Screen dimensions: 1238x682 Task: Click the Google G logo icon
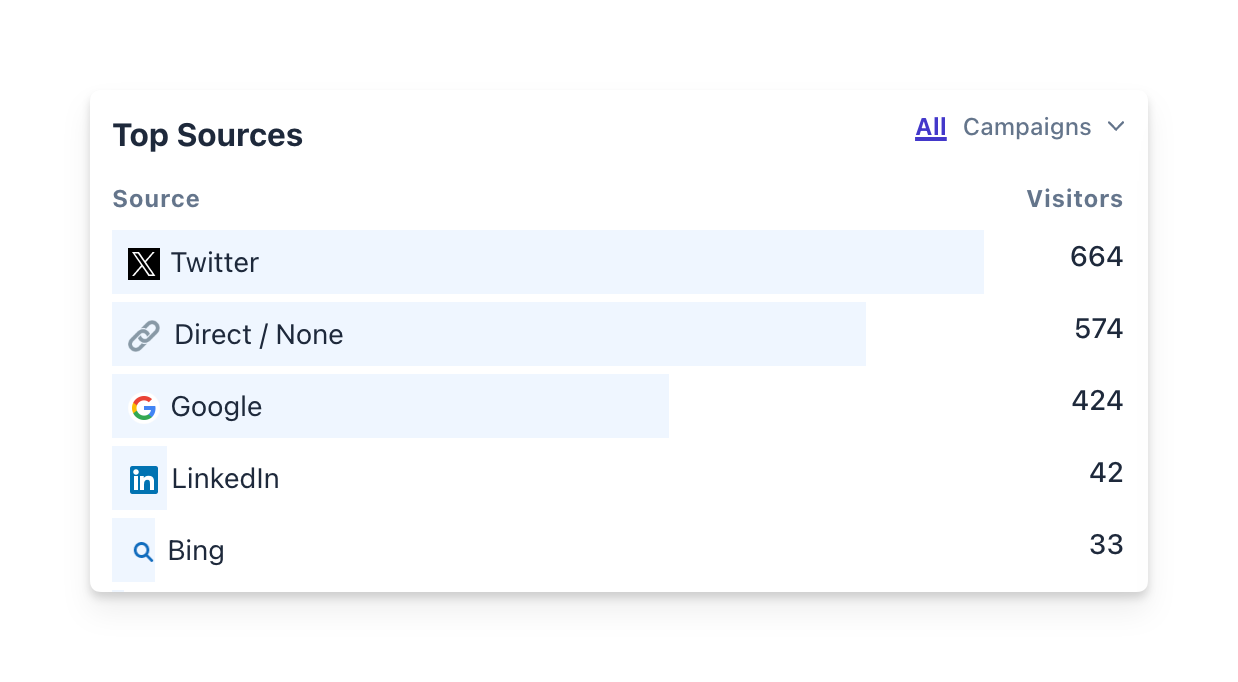coord(144,408)
